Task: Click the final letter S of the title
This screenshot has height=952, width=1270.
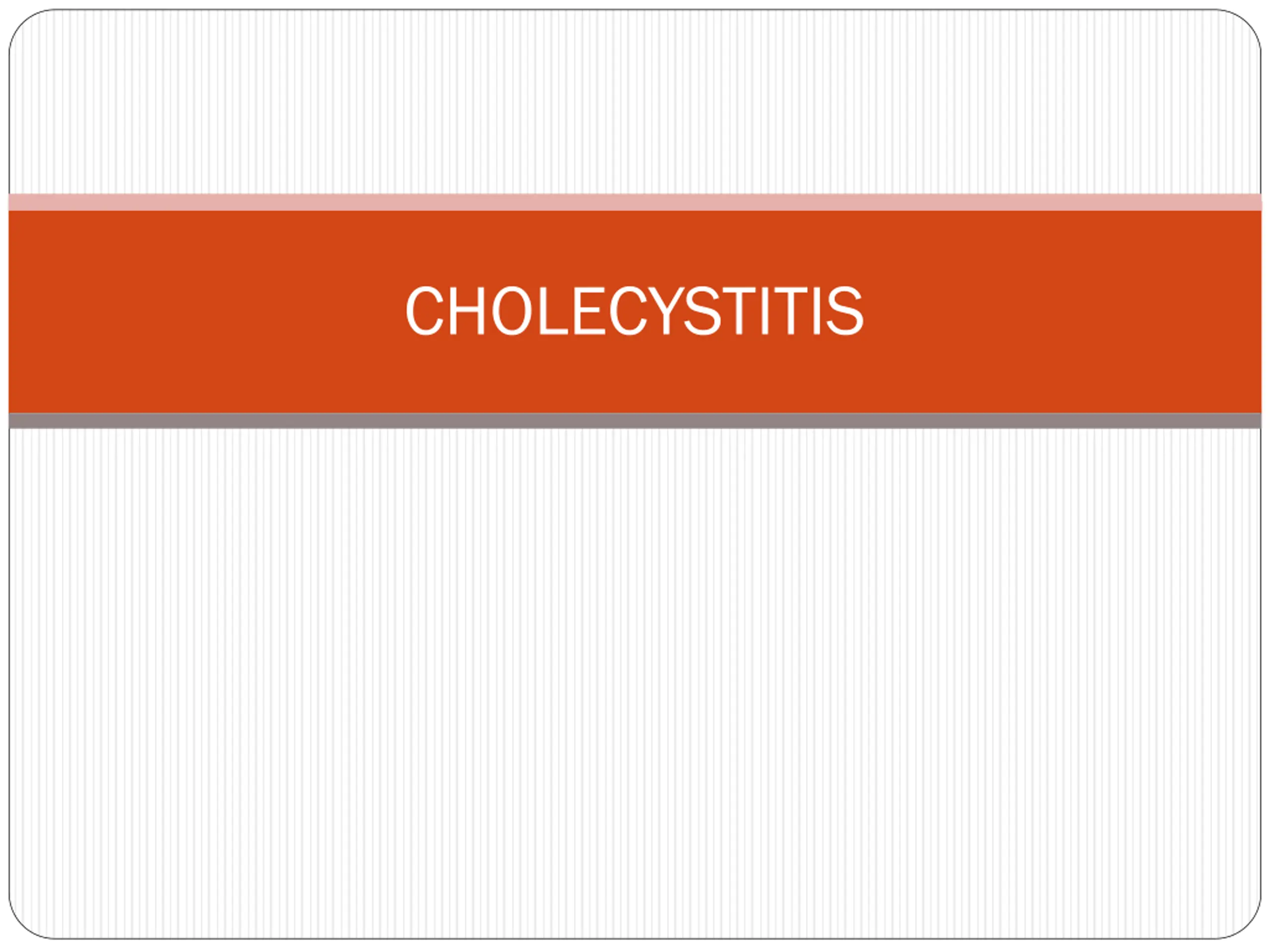Action: (844, 310)
